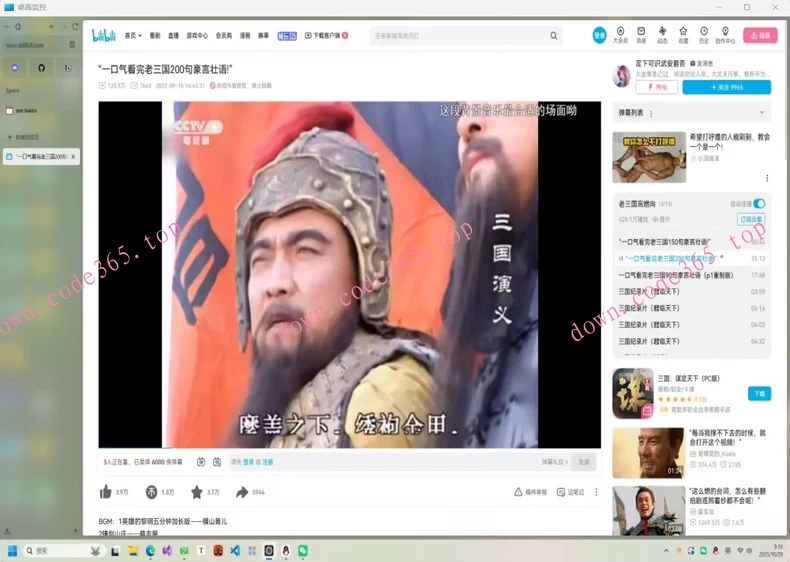Open the GitHub pinned icon in sidebar
Screen dimensions: 790x562
click(41, 68)
